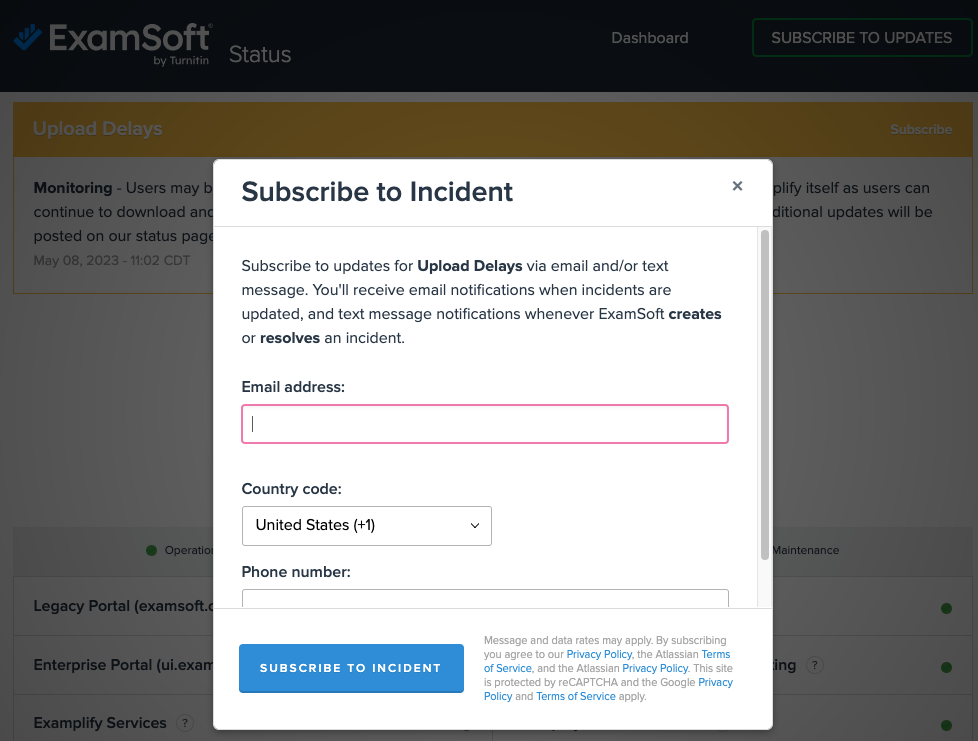Open Google Terms of Service link
The image size is (978, 741).
coord(576,696)
